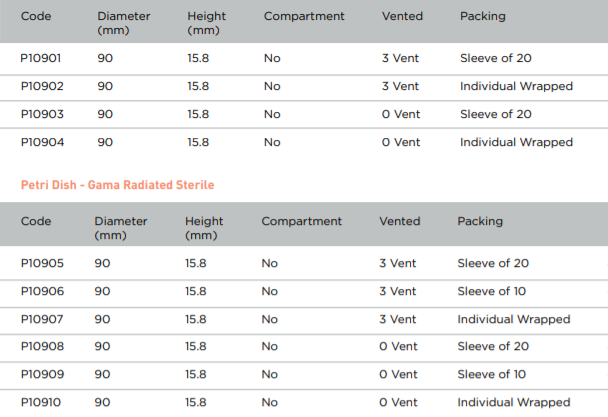The width and height of the screenshot is (608, 417).
Task: Click Sleeve of 10 for P10906
Action: pos(492,291)
